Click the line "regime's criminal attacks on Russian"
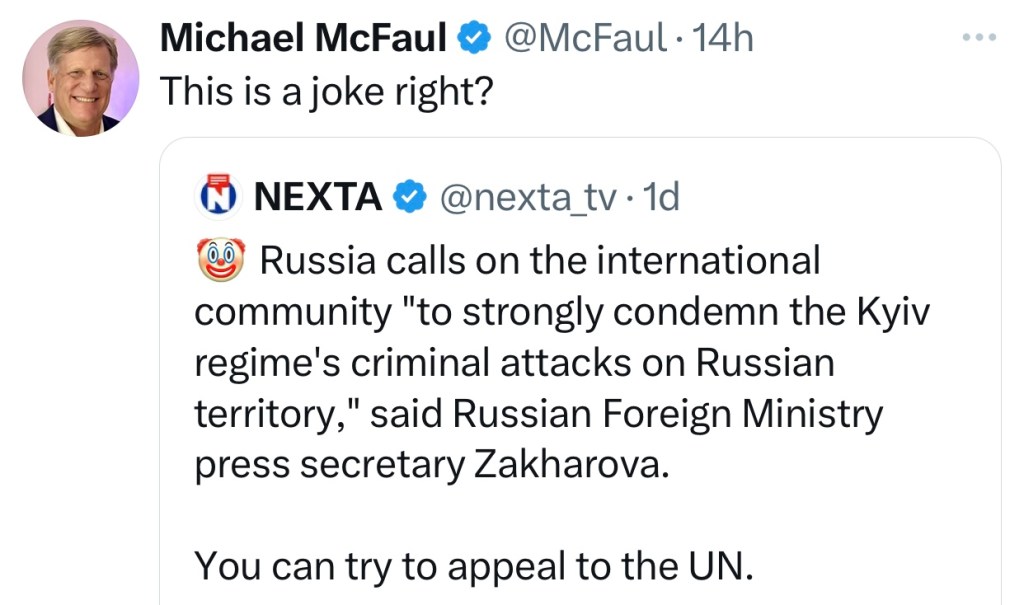The width and height of the screenshot is (1024, 605). coord(514,364)
